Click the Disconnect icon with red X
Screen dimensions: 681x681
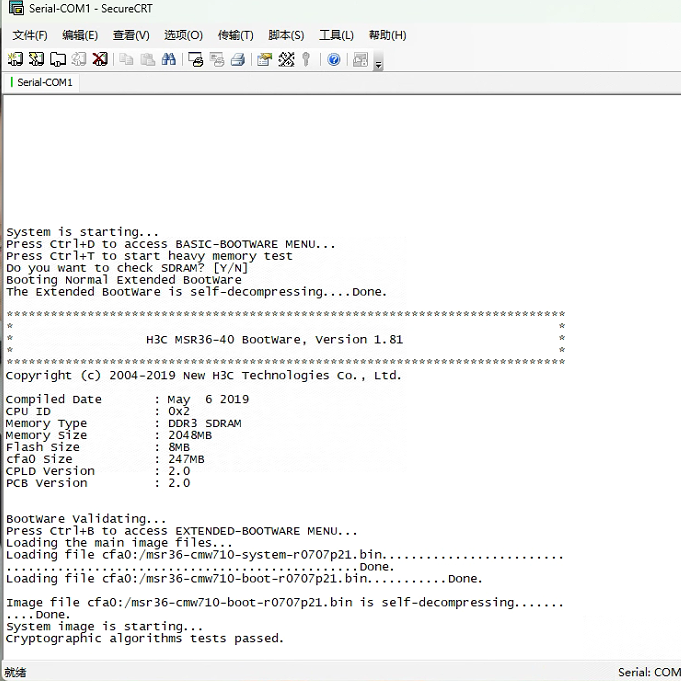point(100,59)
